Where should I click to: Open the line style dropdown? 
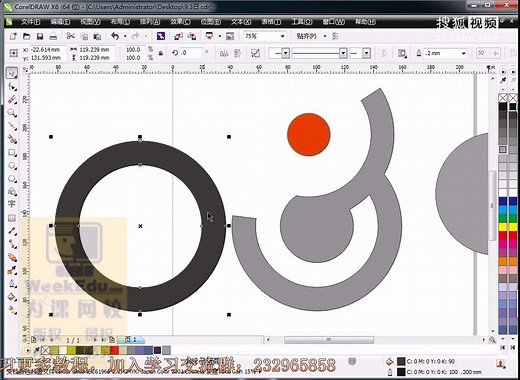point(343,53)
